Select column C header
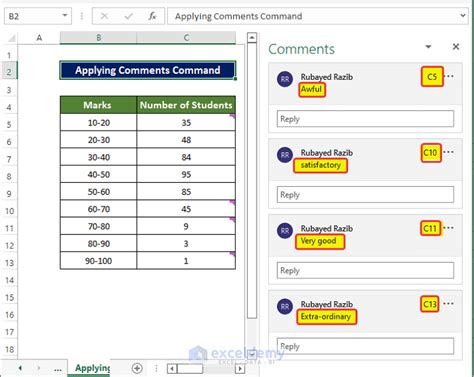This screenshot has width=474, height=377. [186, 38]
